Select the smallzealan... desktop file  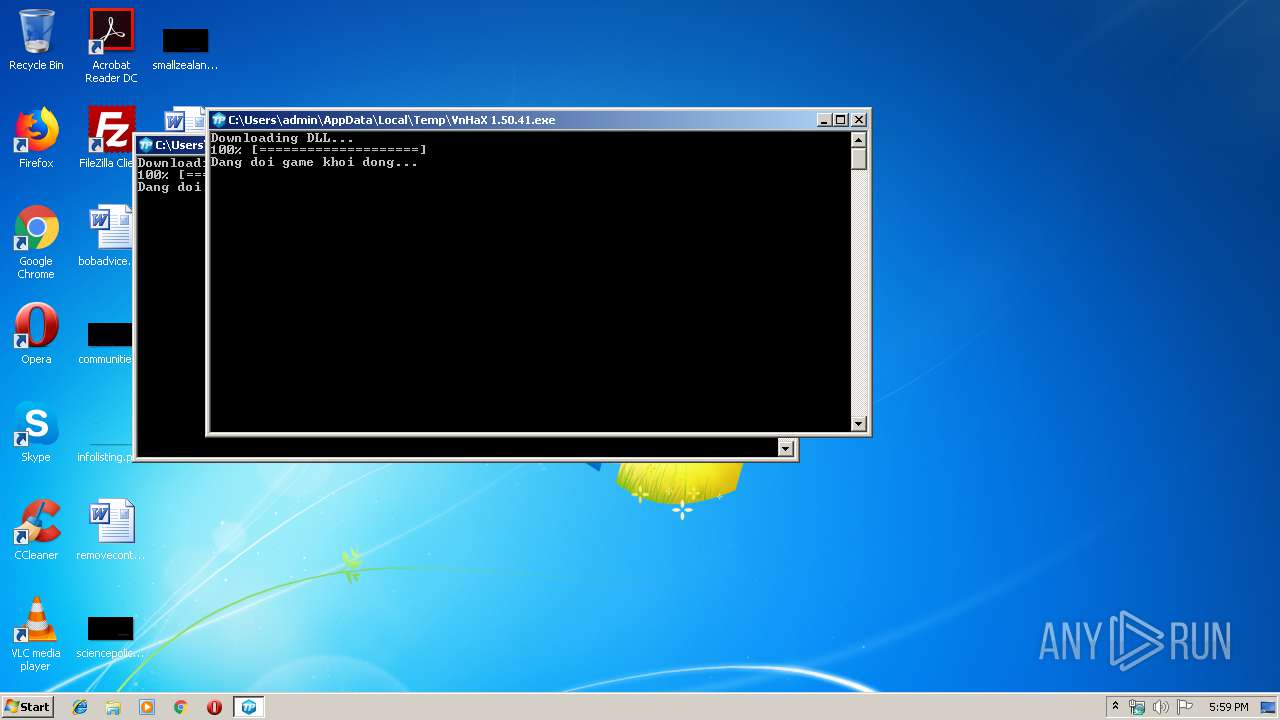(x=185, y=49)
